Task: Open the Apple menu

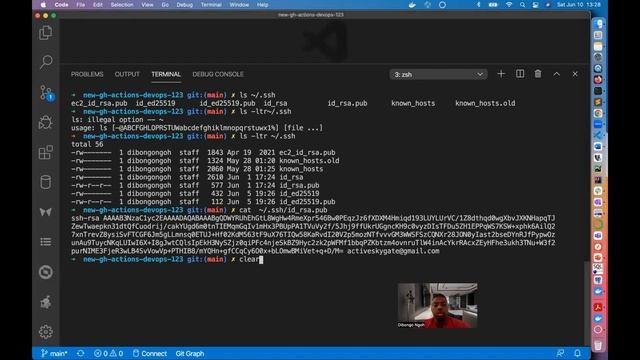Action: pyautogui.click(x=43, y=5)
